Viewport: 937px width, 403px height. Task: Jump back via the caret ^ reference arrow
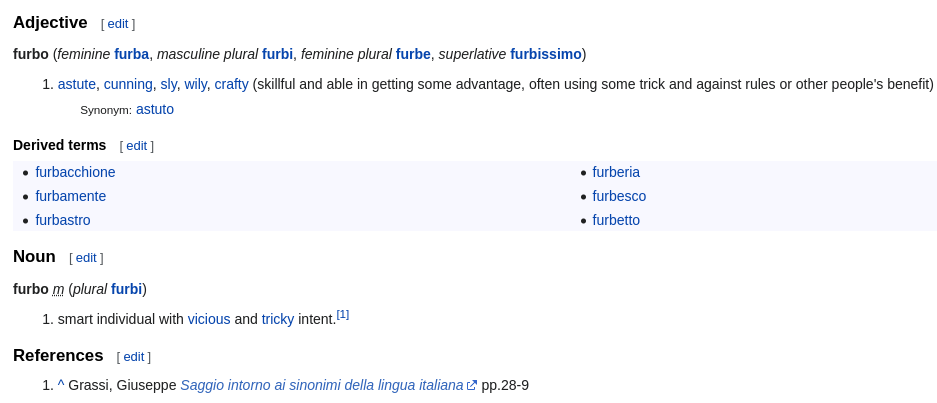point(61,385)
